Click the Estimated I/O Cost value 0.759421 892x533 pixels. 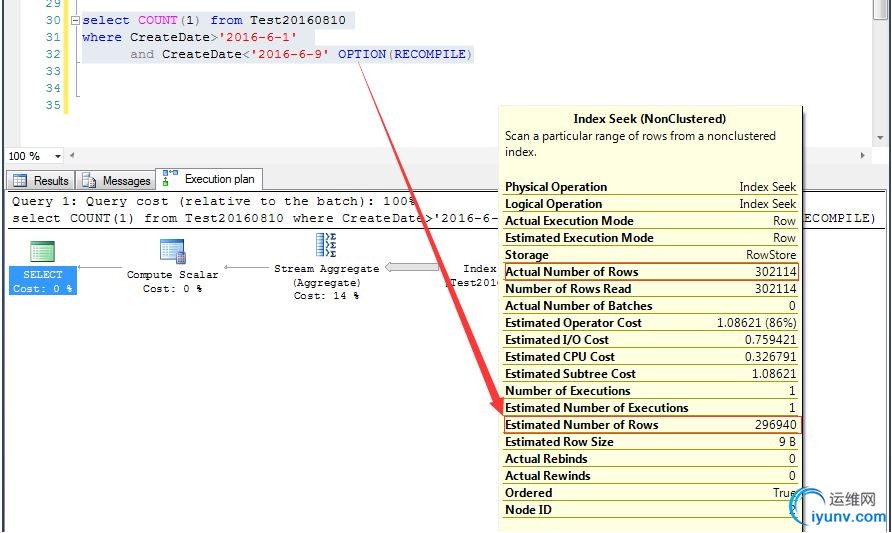click(770, 340)
